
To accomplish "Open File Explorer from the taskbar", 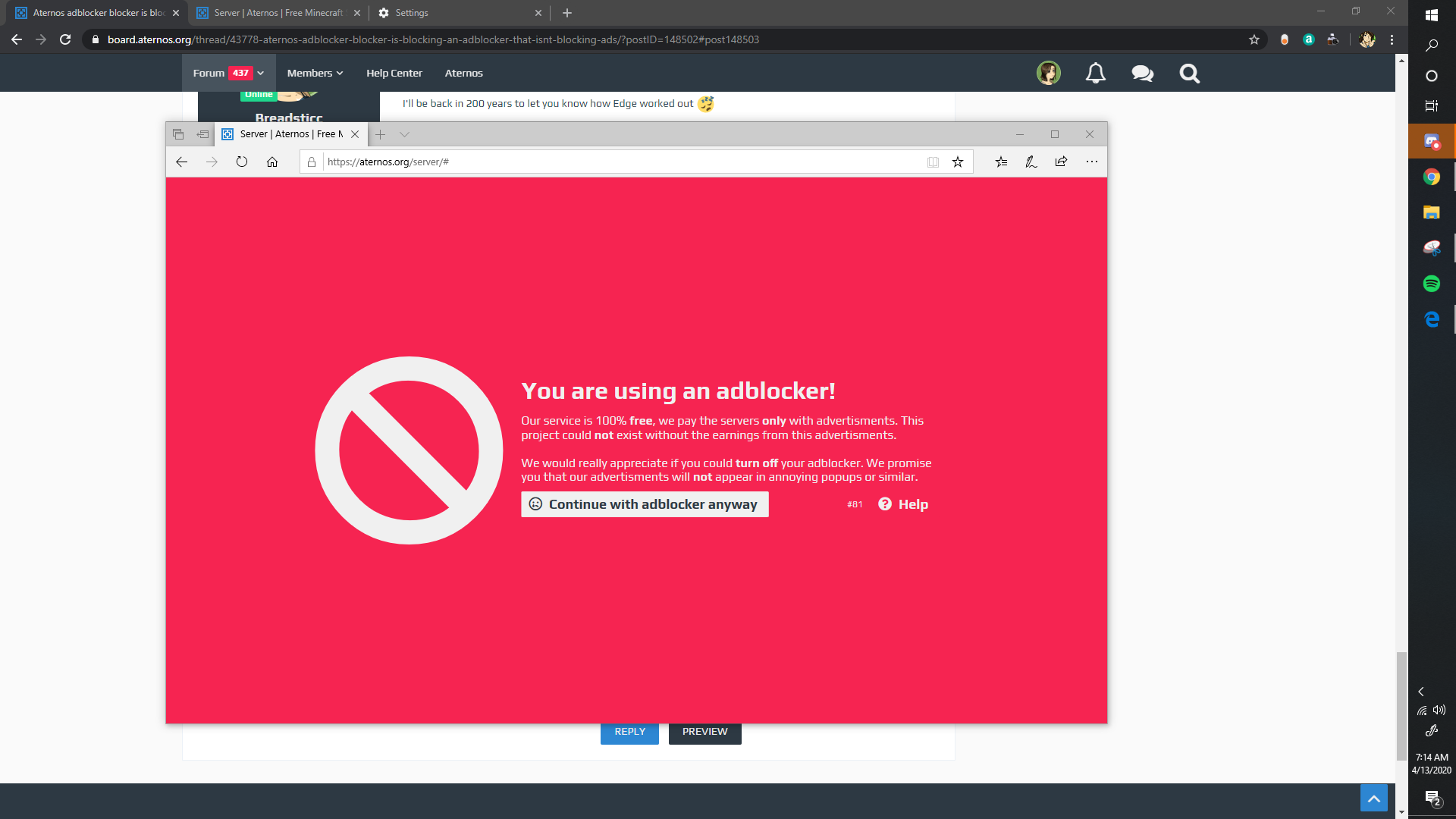I will [1432, 212].
